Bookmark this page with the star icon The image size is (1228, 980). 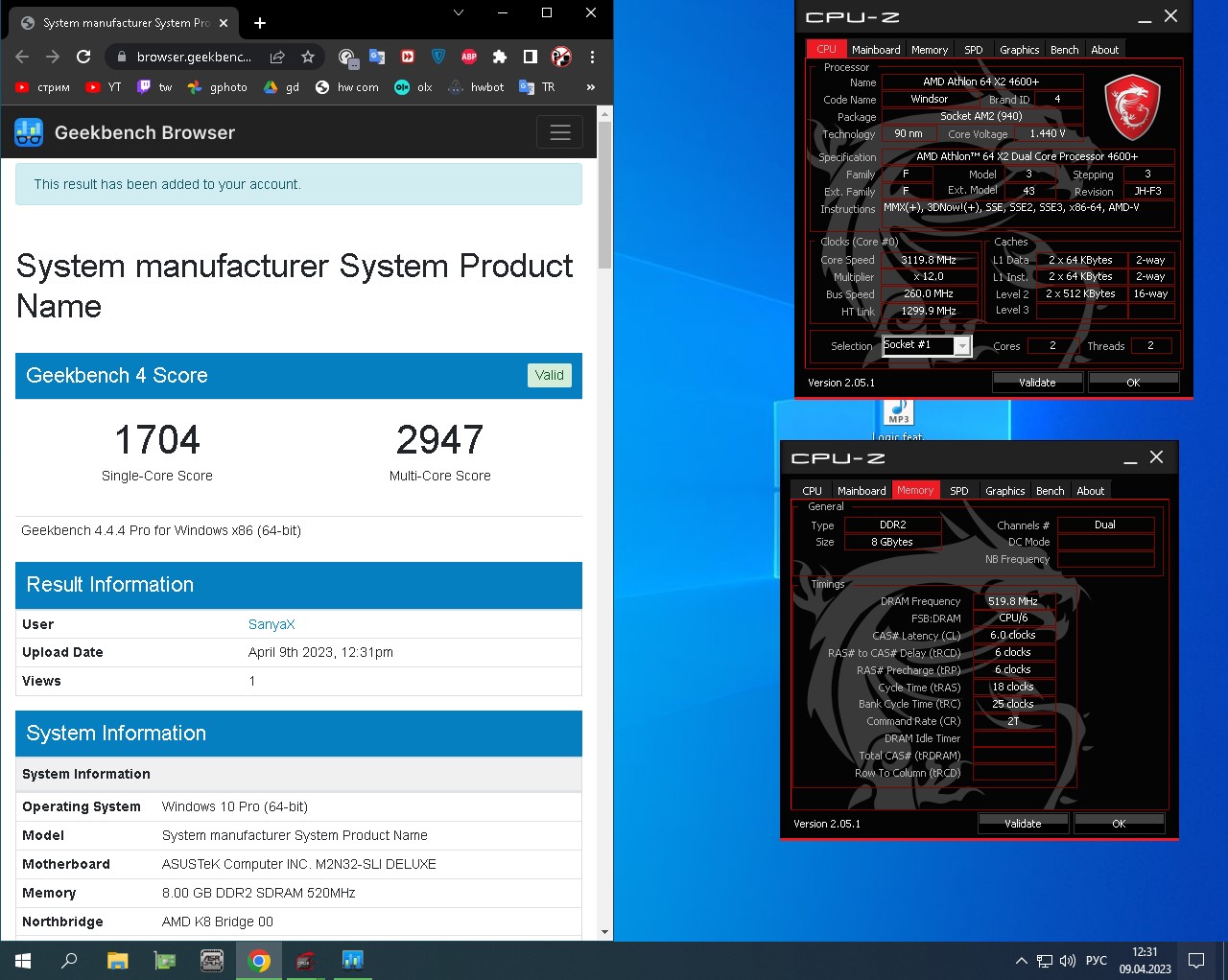tap(308, 57)
